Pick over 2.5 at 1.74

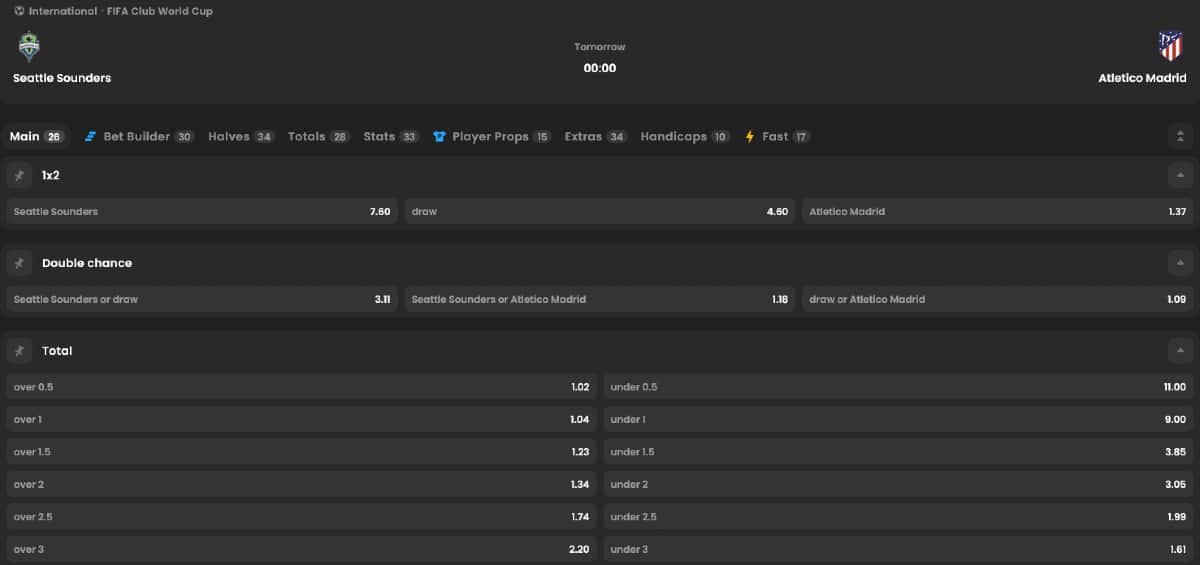click(x=301, y=517)
